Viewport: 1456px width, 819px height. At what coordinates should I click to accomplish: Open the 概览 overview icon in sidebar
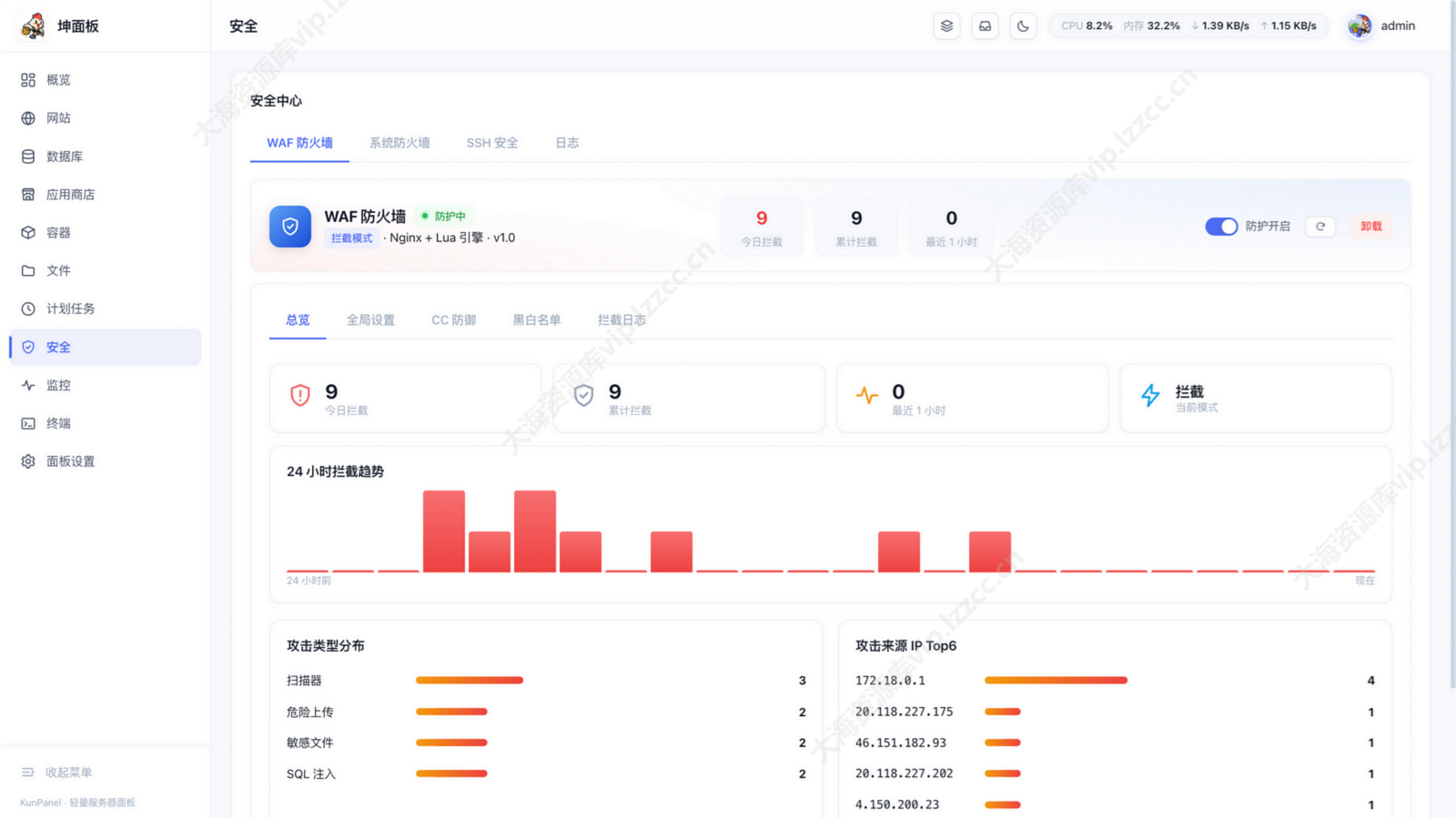pos(28,80)
